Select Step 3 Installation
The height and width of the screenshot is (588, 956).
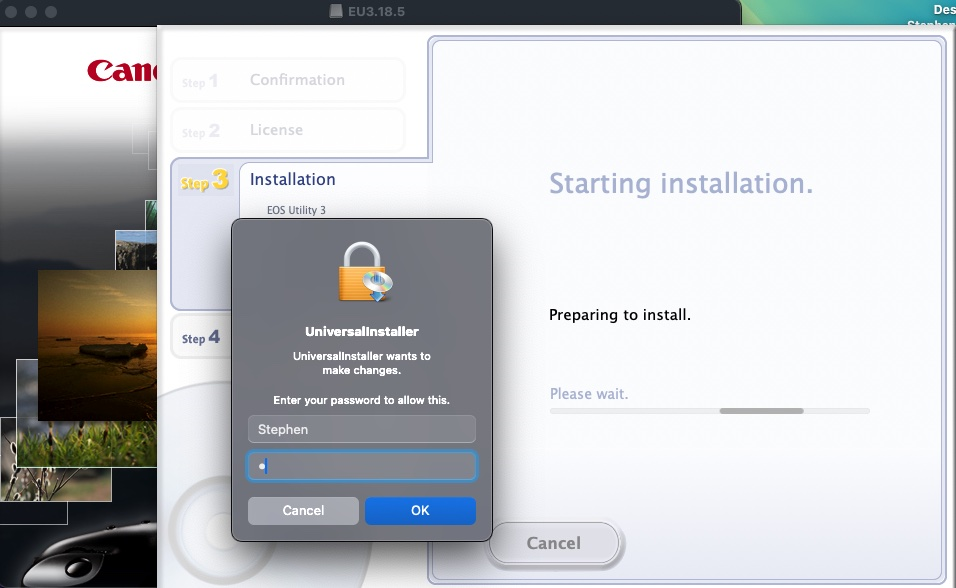click(x=292, y=180)
